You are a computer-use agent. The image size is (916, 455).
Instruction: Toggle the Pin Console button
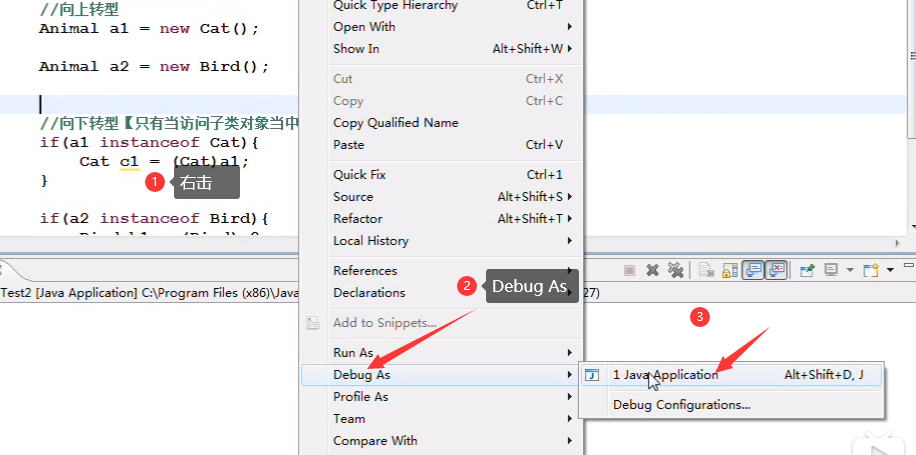coord(807,270)
